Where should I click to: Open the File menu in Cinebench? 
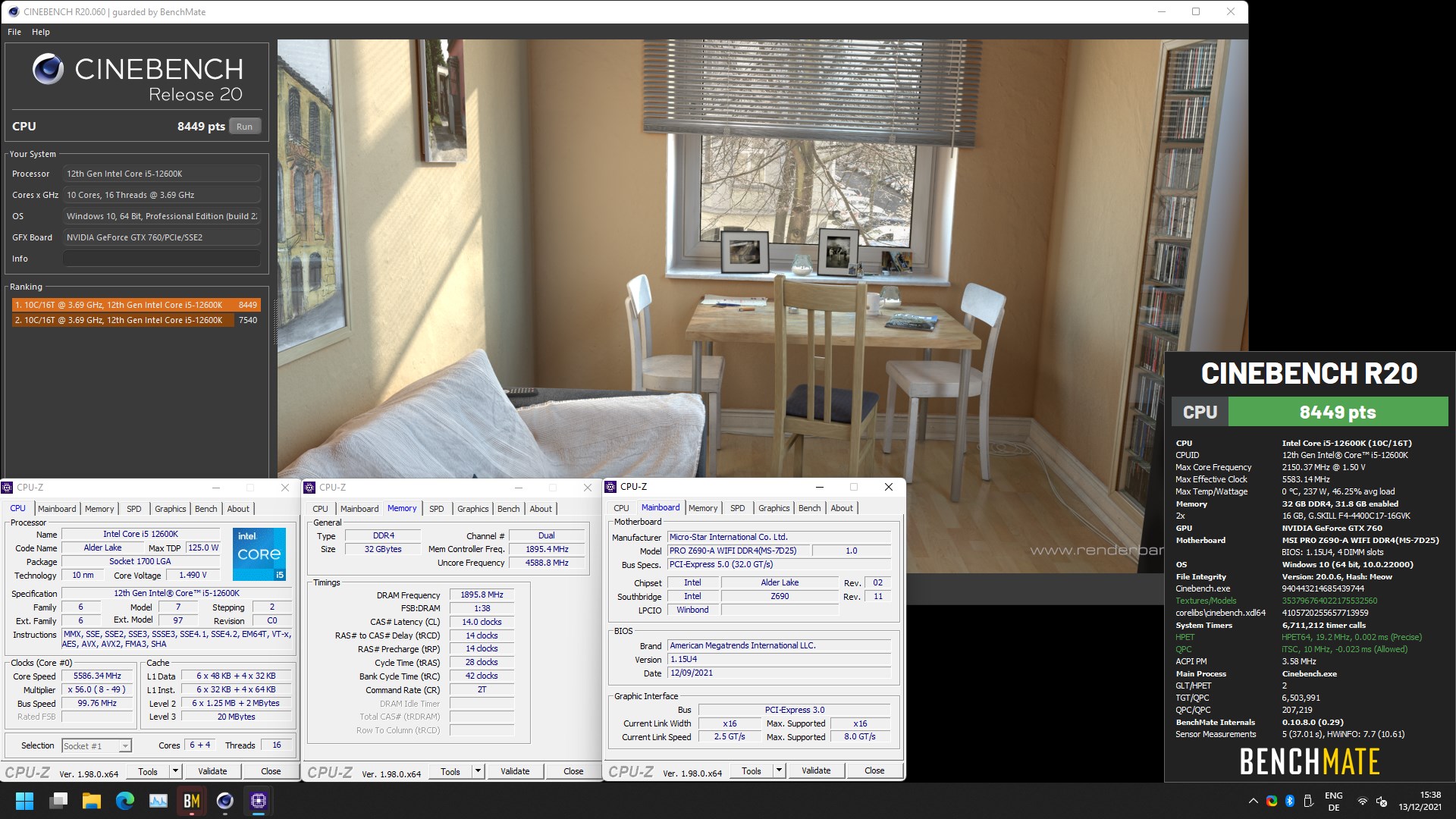coord(14,32)
